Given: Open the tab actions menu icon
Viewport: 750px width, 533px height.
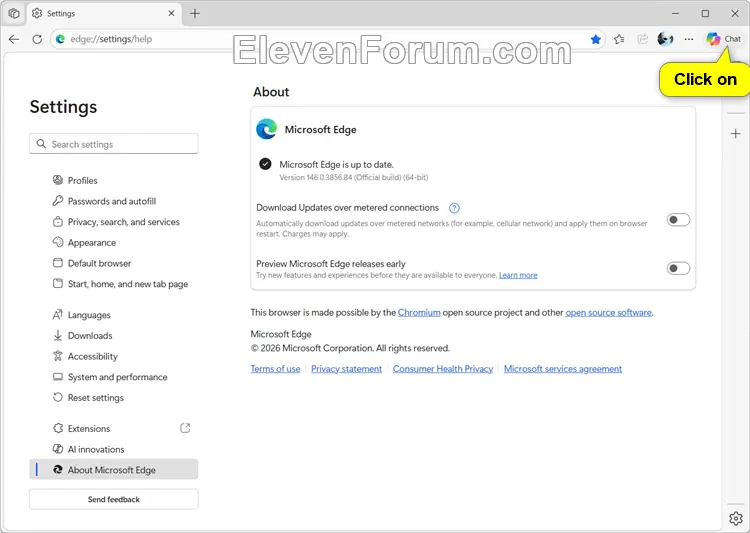Looking at the screenshot, I should click(14, 13).
